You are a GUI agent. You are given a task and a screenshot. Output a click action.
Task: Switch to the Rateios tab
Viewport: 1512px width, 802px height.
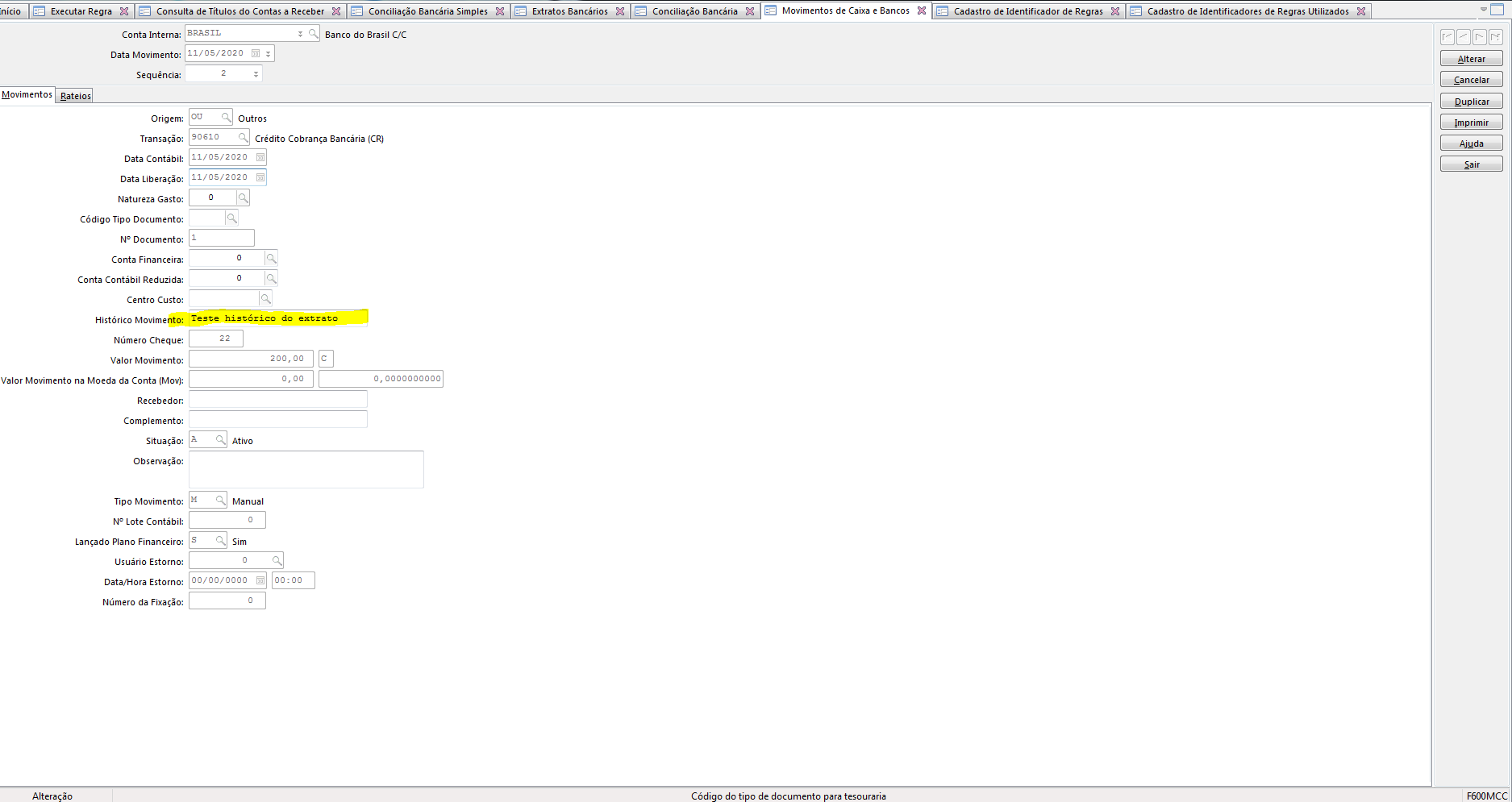click(75, 96)
